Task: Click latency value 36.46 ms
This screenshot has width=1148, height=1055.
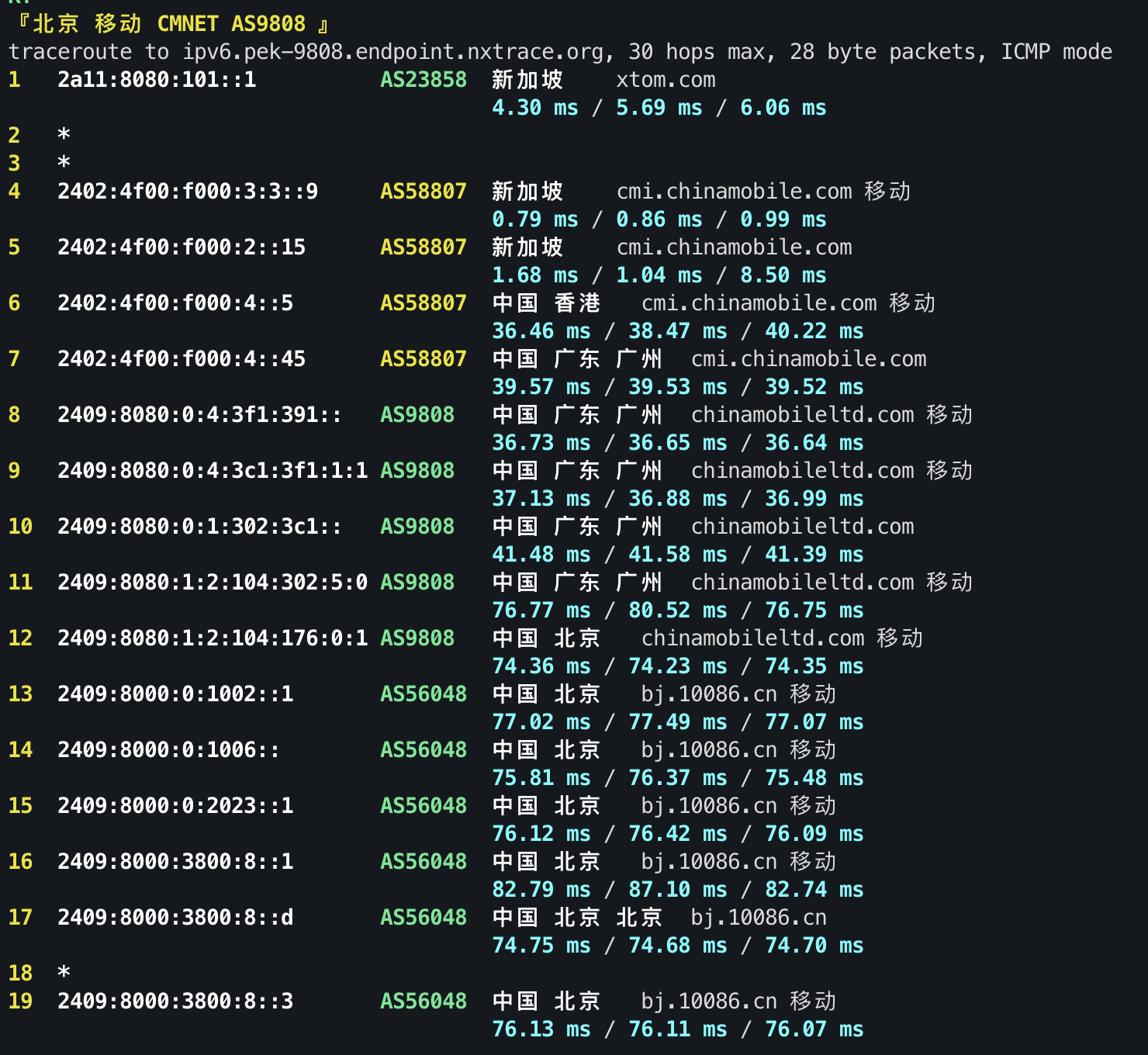Action: (541, 331)
